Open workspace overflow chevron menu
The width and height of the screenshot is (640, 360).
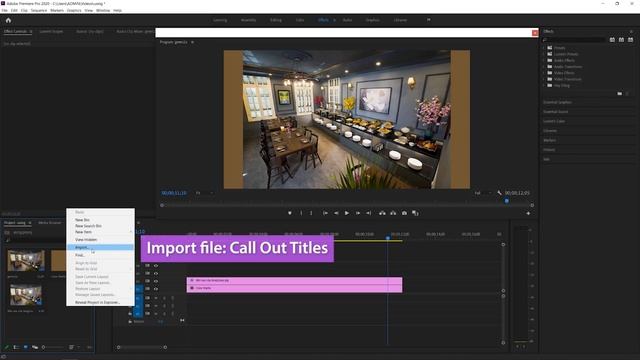[429, 20]
